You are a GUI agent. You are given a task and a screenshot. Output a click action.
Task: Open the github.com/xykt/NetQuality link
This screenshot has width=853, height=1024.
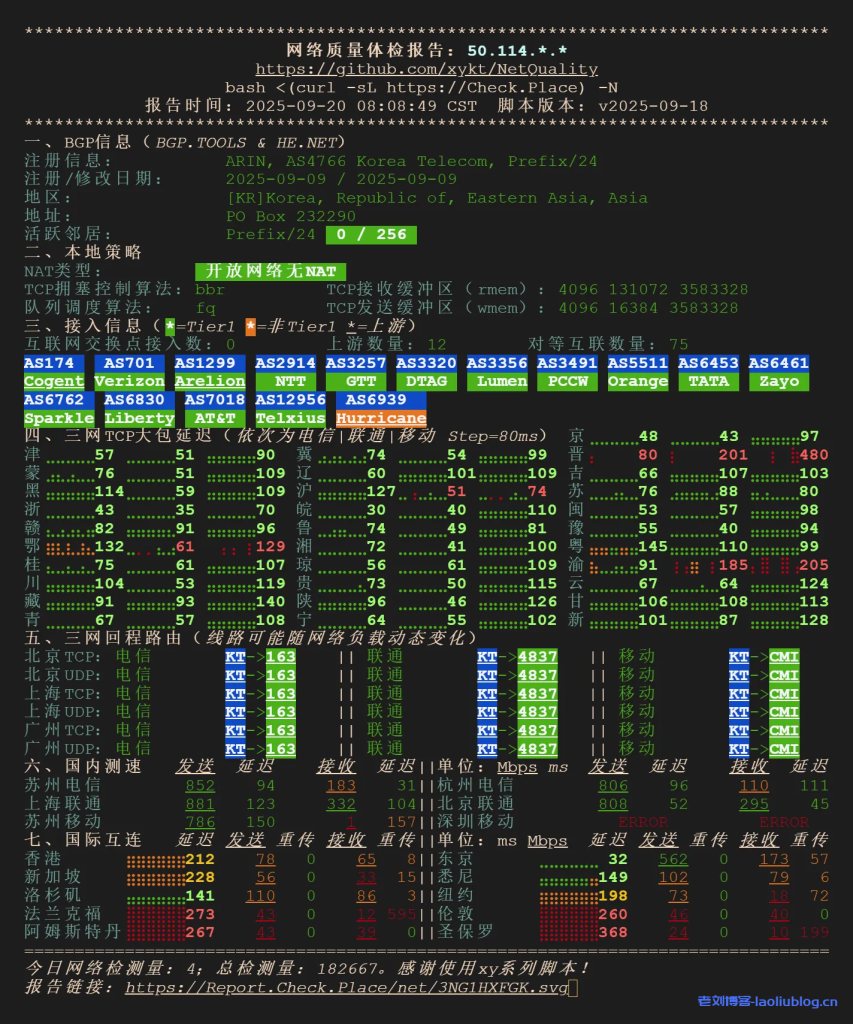(426, 69)
